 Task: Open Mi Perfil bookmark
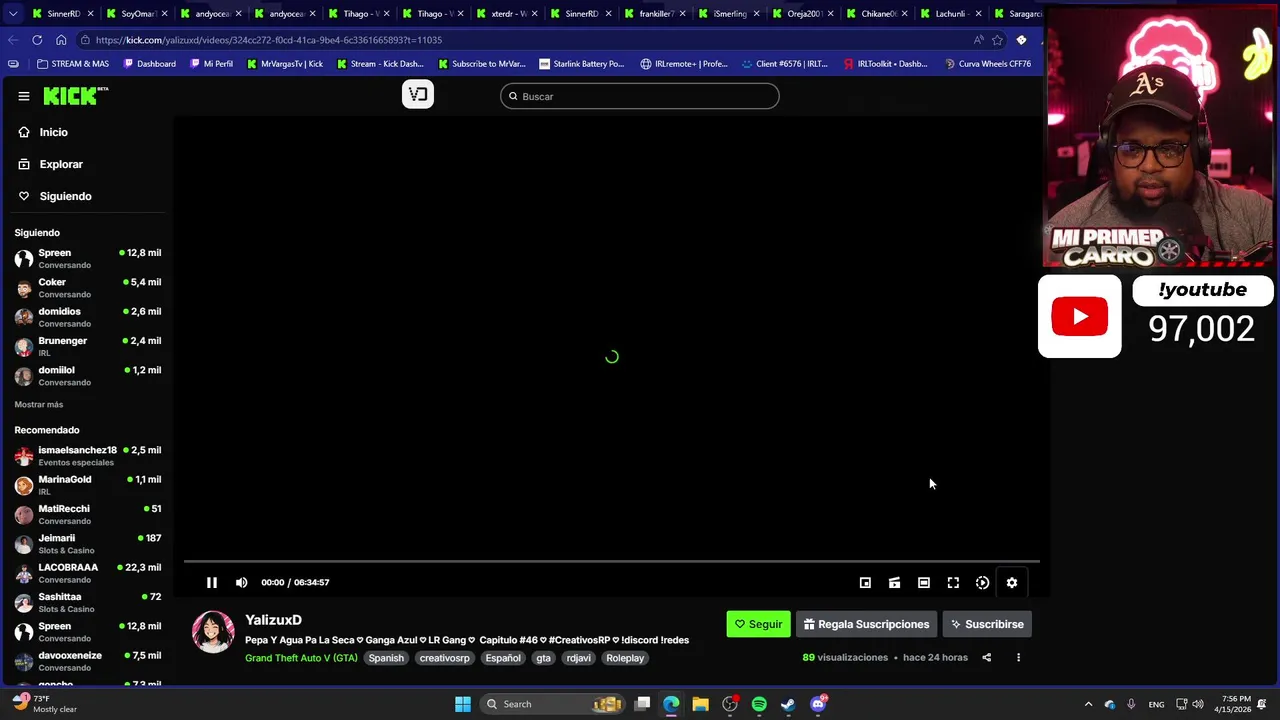(211, 64)
